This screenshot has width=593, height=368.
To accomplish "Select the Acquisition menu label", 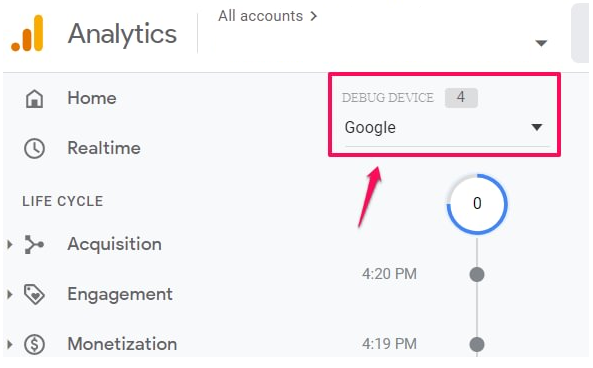I will [115, 244].
